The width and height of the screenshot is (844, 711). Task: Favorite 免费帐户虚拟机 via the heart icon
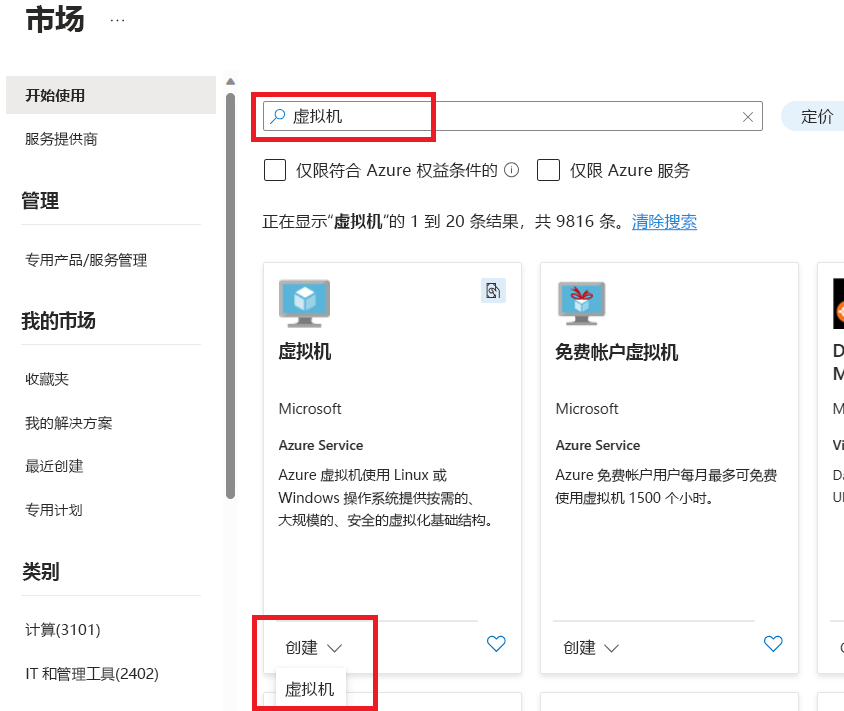click(773, 644)
